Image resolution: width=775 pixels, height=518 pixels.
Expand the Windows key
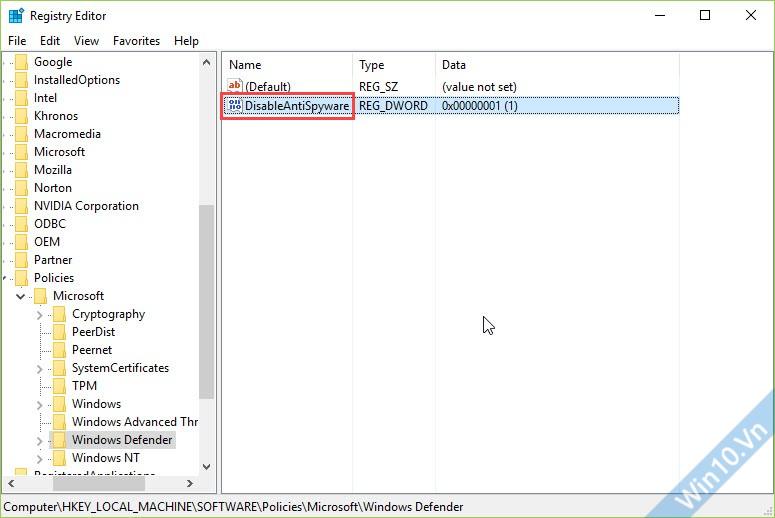tap(40, 404)
